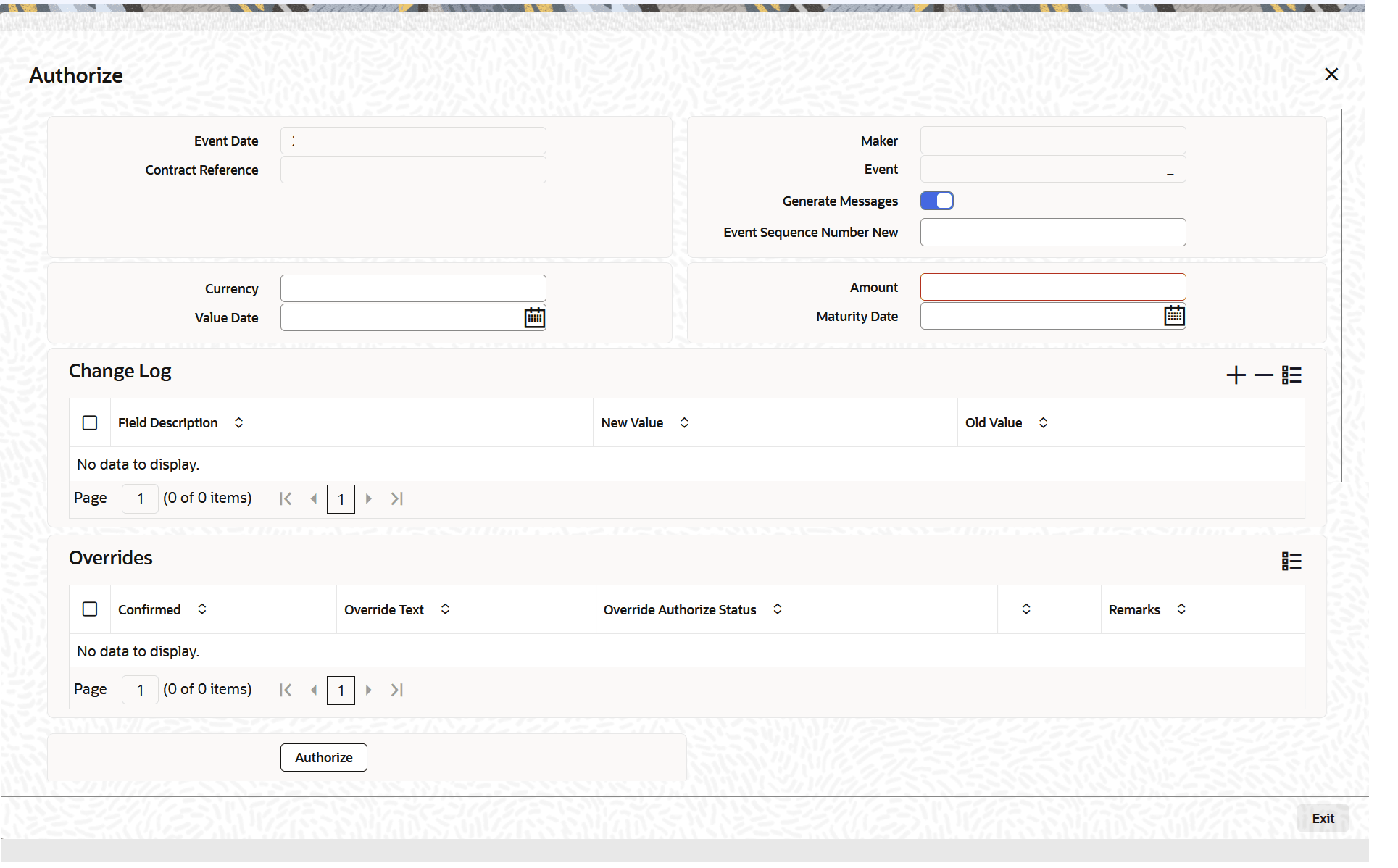Sort the New Value column
1398x868 pixels.
683,422
